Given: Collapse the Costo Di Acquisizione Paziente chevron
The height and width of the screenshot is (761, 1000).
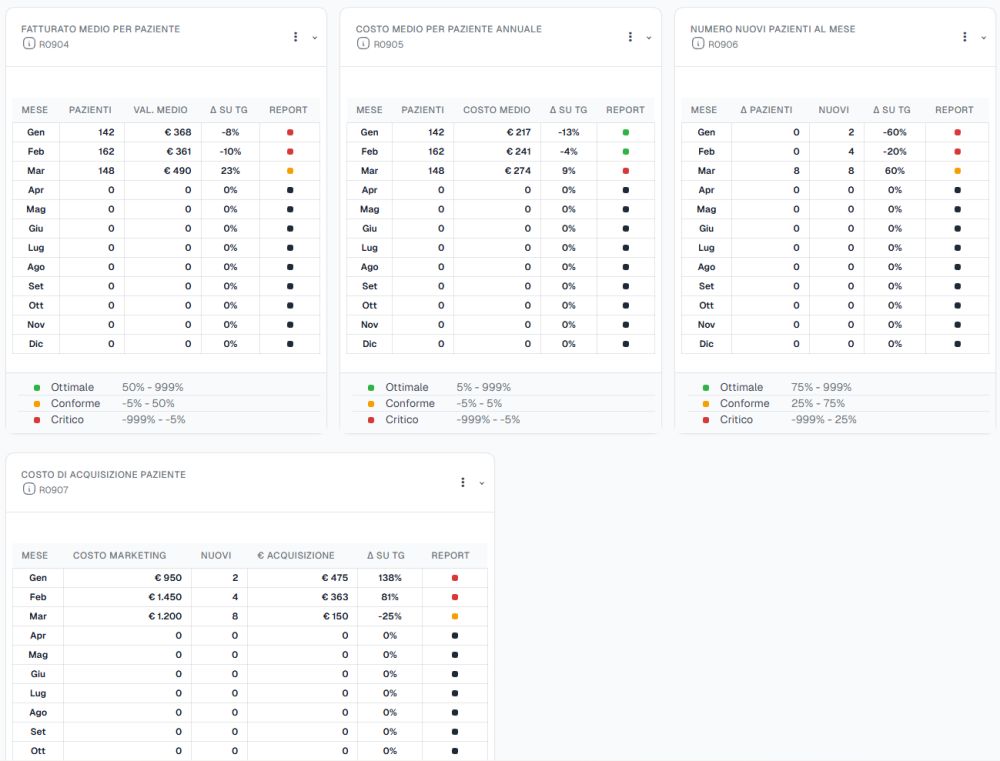Looking at the screenshot, I should pos(482,483).
